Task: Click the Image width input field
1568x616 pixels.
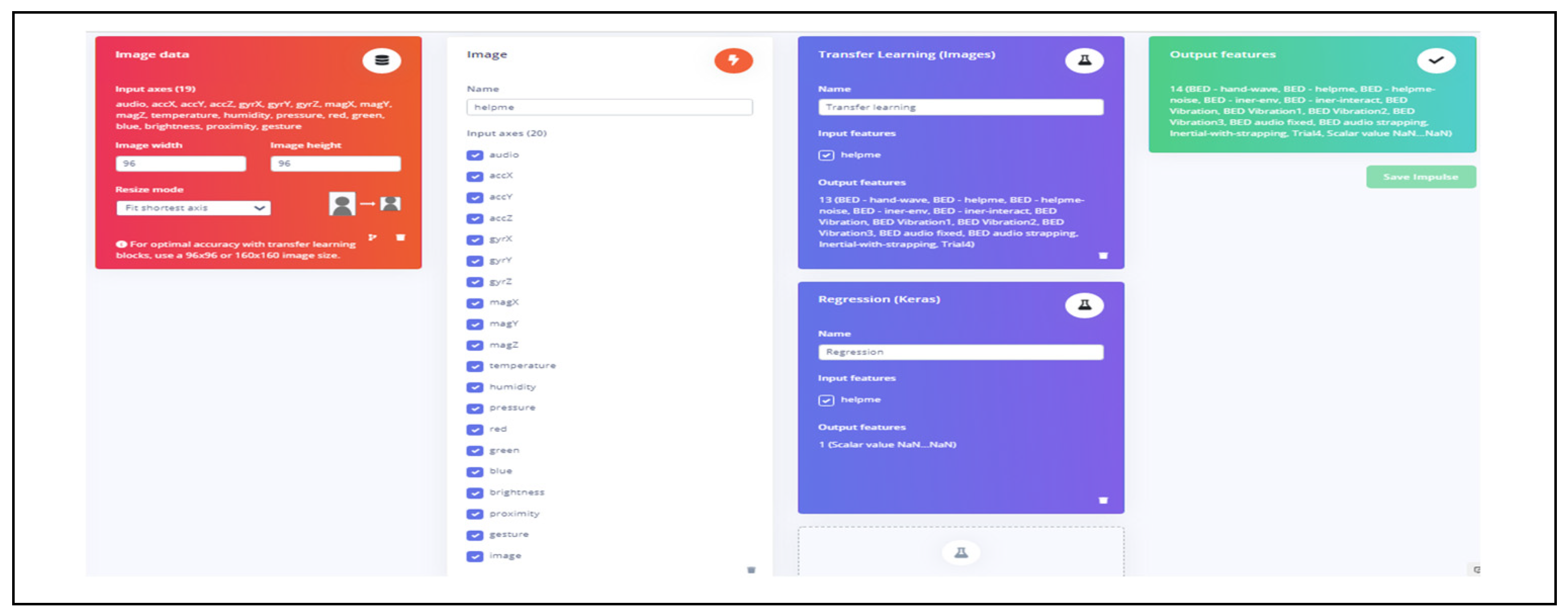Action: (181, 164)
